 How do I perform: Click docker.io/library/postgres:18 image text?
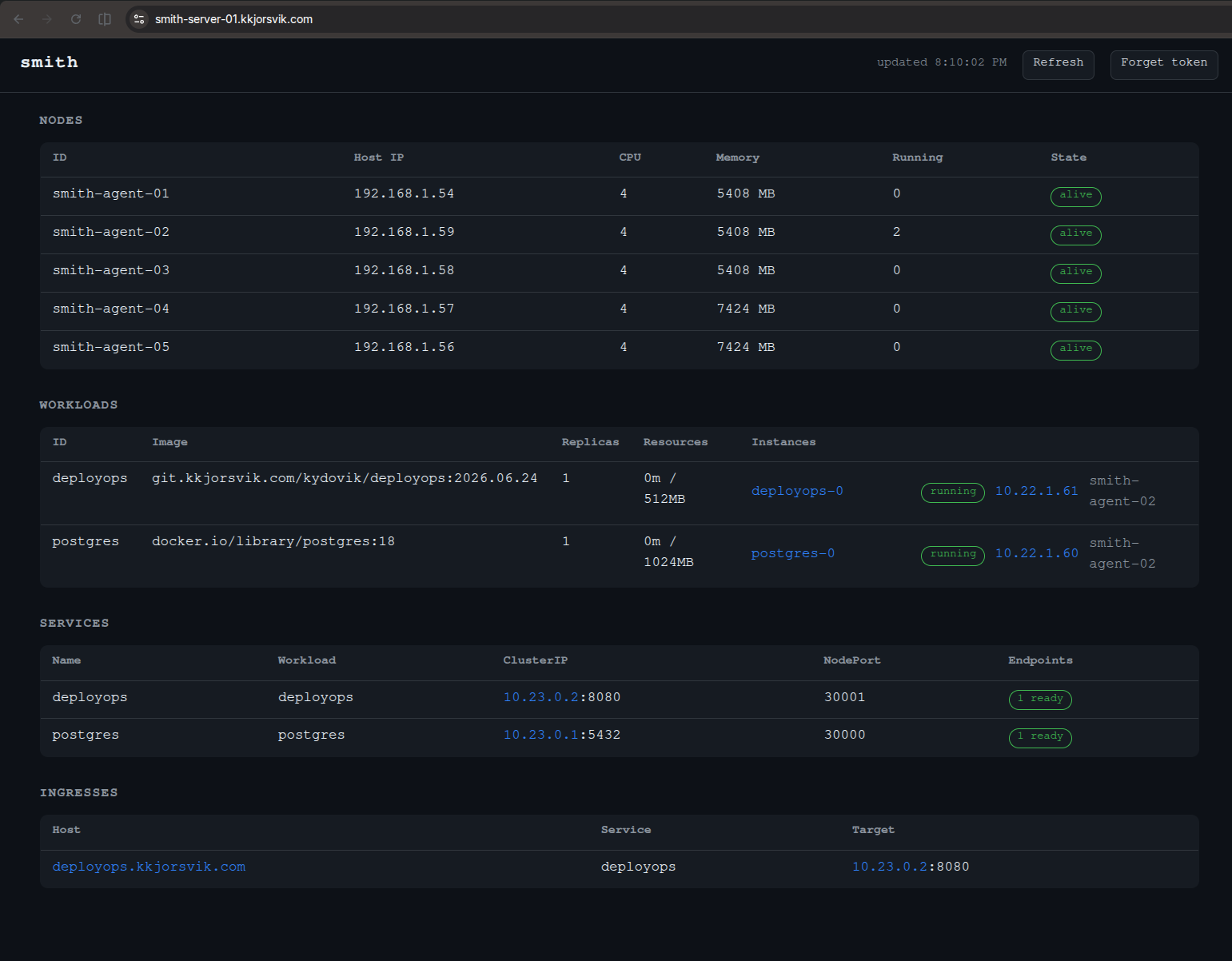[x=273, y=541]
